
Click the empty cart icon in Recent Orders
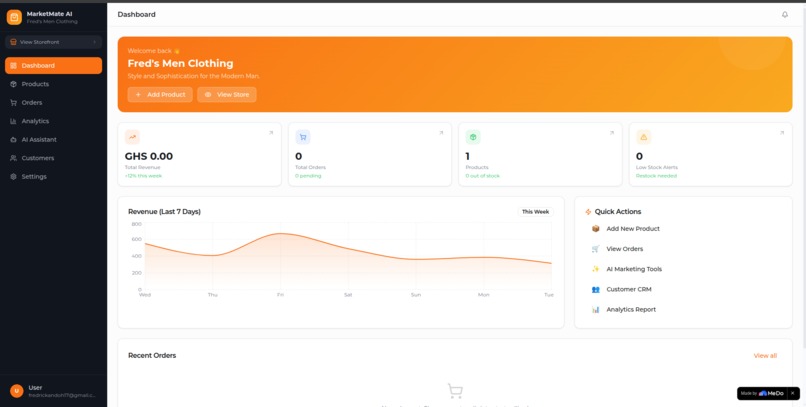pos(455,391)
